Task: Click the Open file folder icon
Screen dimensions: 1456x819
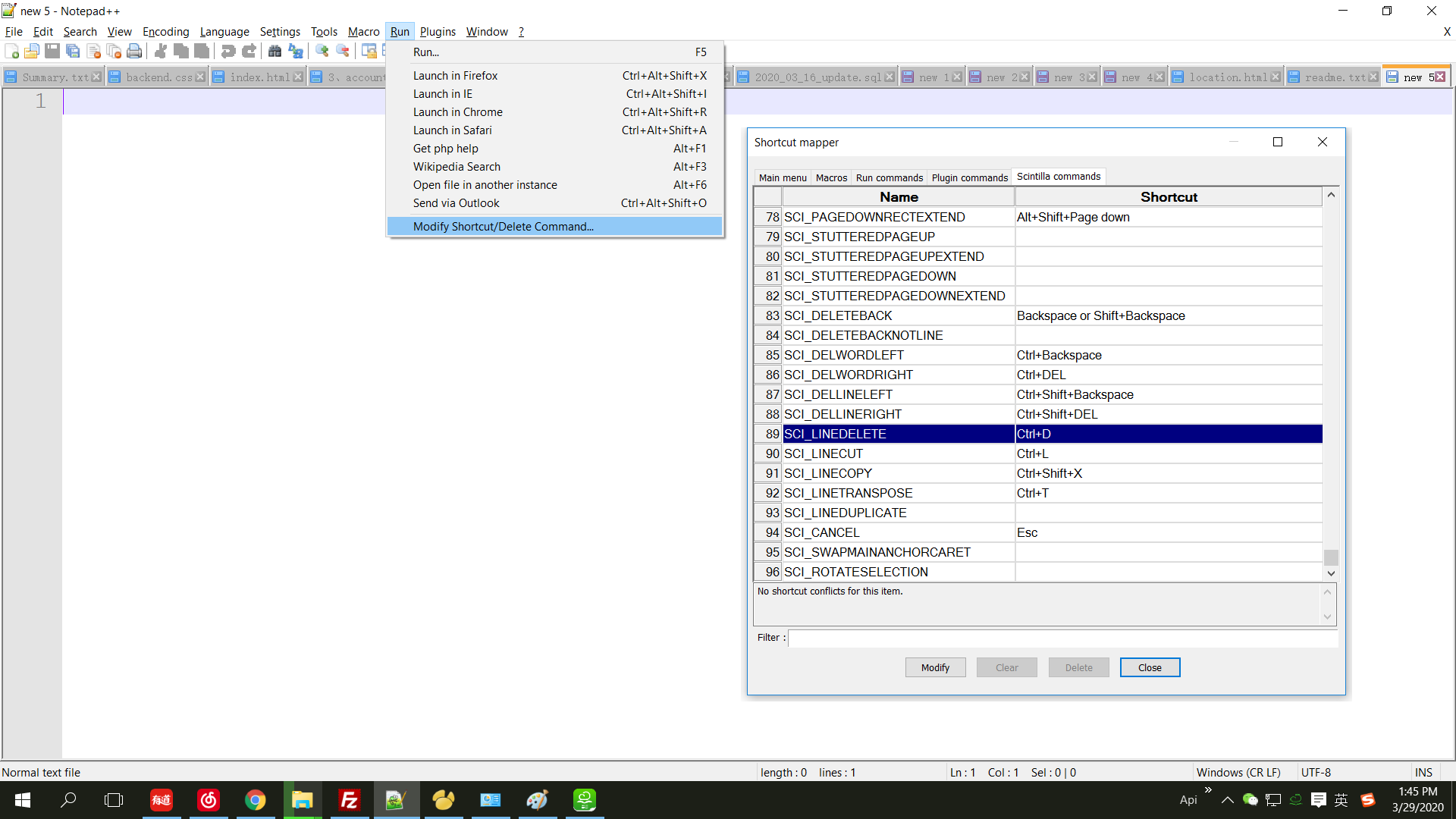Action: tap(32, 52)
